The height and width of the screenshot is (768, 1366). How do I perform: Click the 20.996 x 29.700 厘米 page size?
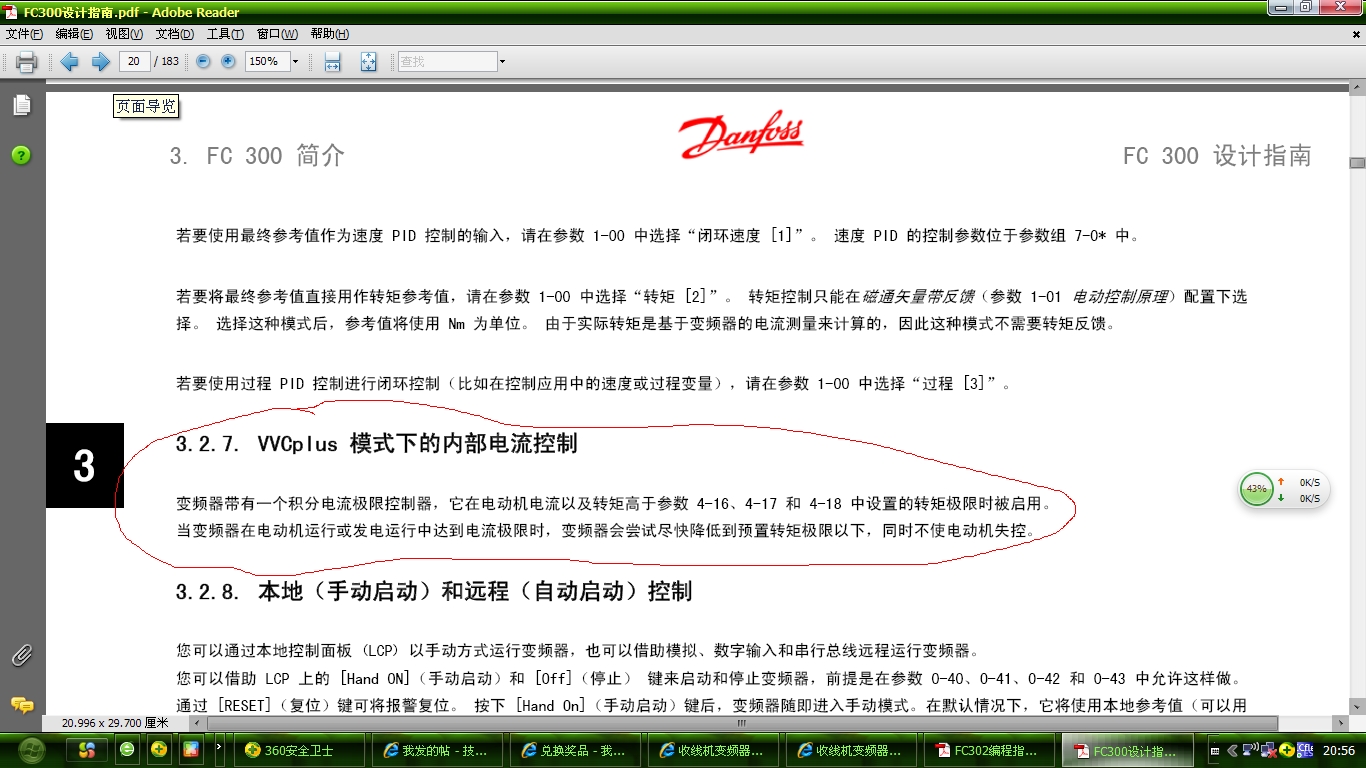click(115, 723)
